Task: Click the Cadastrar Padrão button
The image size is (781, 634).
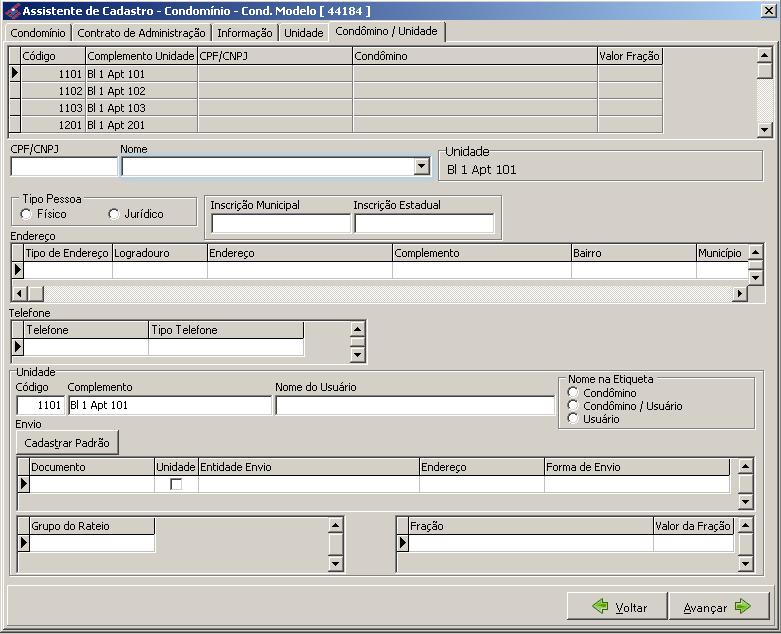Action: click(67, 442)
